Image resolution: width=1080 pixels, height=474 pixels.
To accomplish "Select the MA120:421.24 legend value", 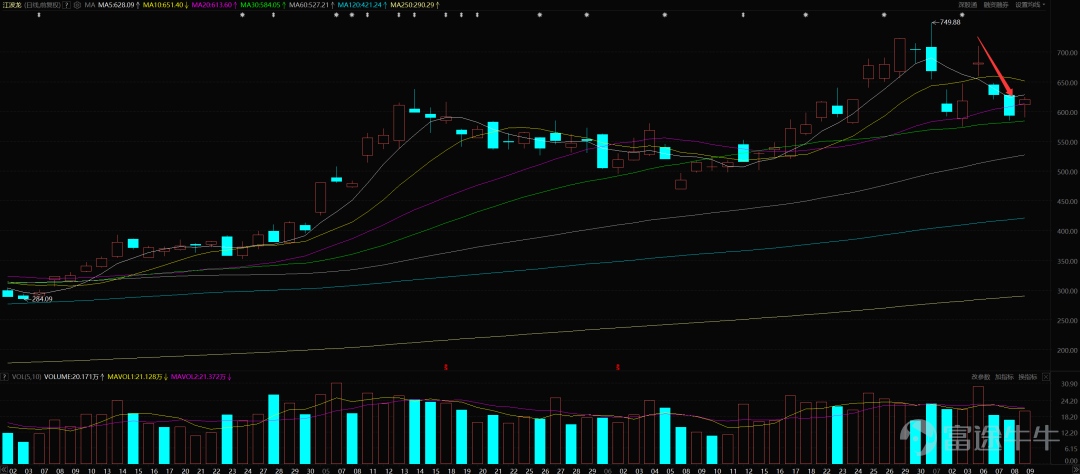I will click(359, 5).
